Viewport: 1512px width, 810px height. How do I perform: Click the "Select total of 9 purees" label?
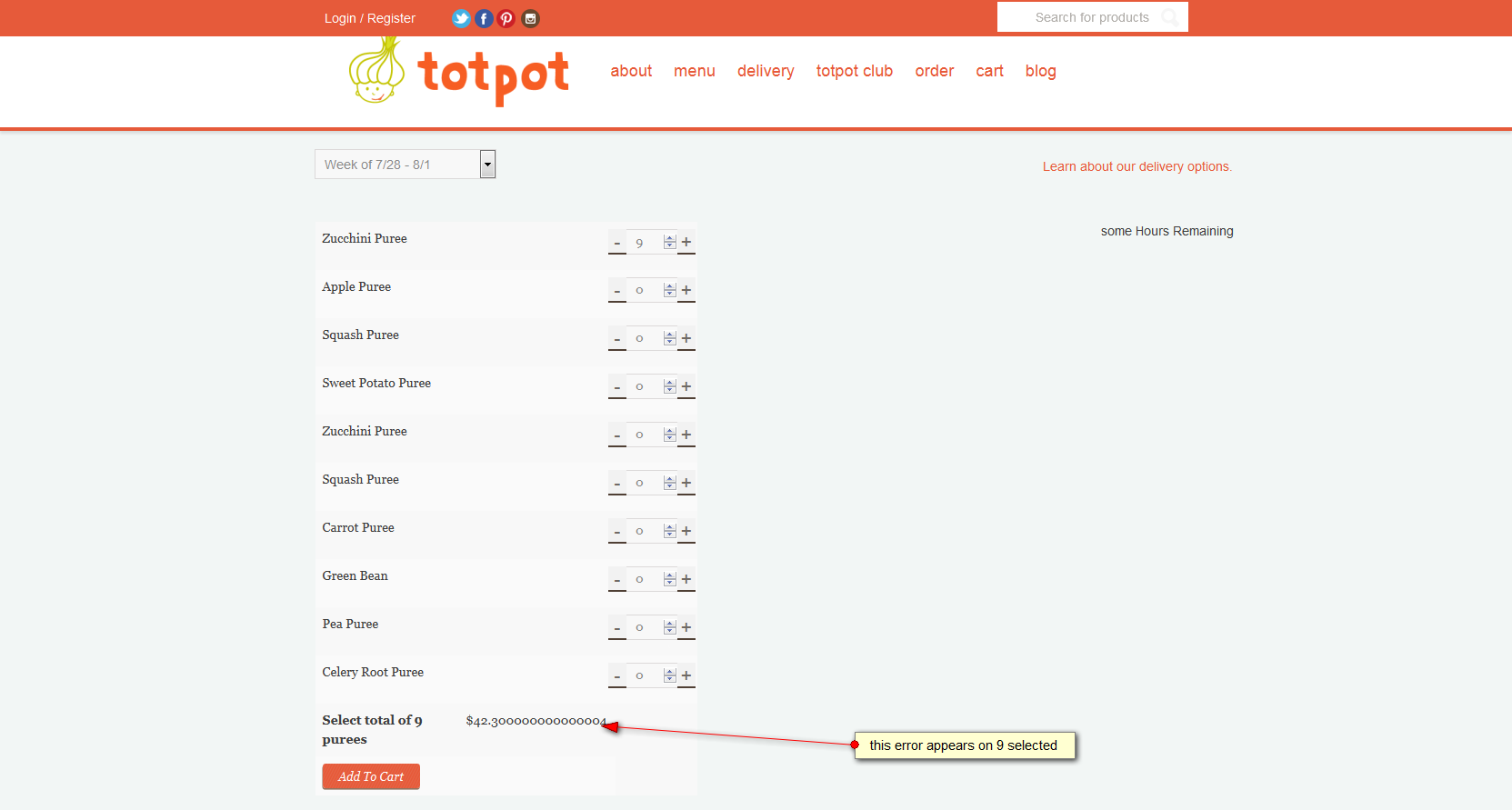pyautogui.click(x=373, y=730)
